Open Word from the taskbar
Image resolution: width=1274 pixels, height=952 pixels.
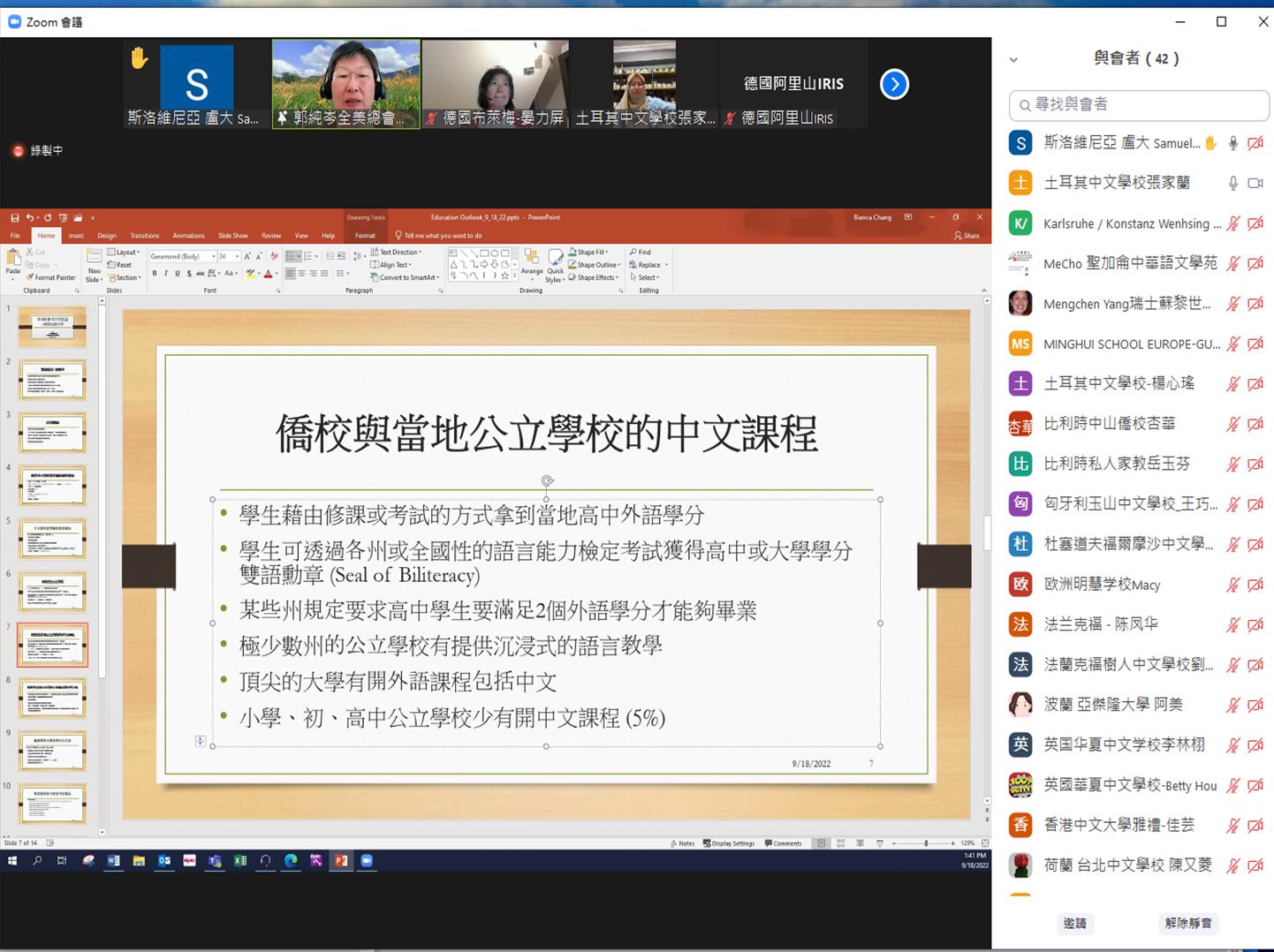(113, 860)
